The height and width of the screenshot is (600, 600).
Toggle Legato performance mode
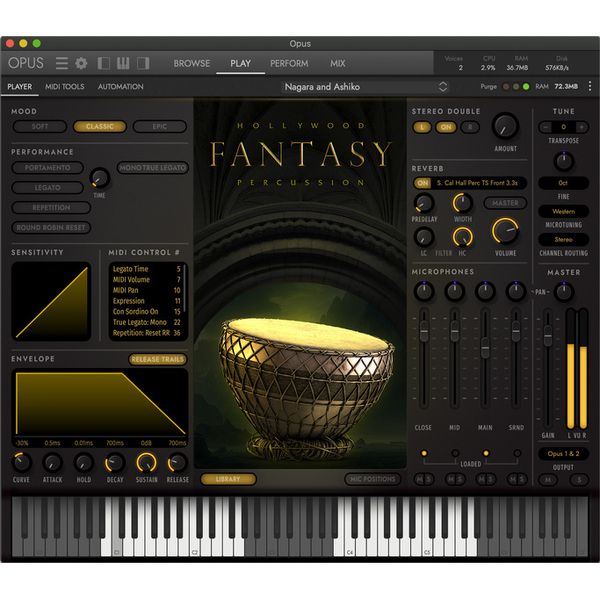47,188
